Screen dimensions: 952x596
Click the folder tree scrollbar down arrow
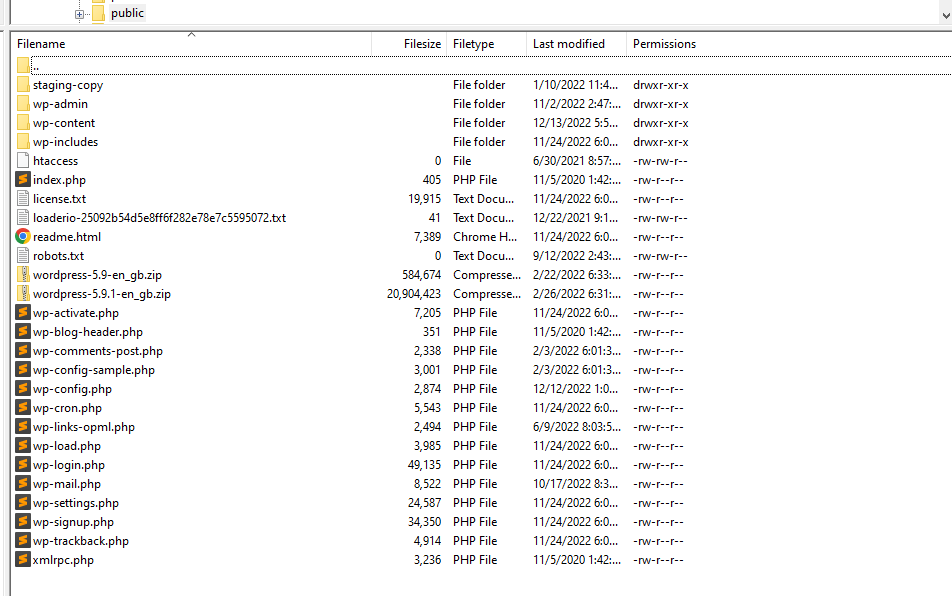(x=945, y=17)
